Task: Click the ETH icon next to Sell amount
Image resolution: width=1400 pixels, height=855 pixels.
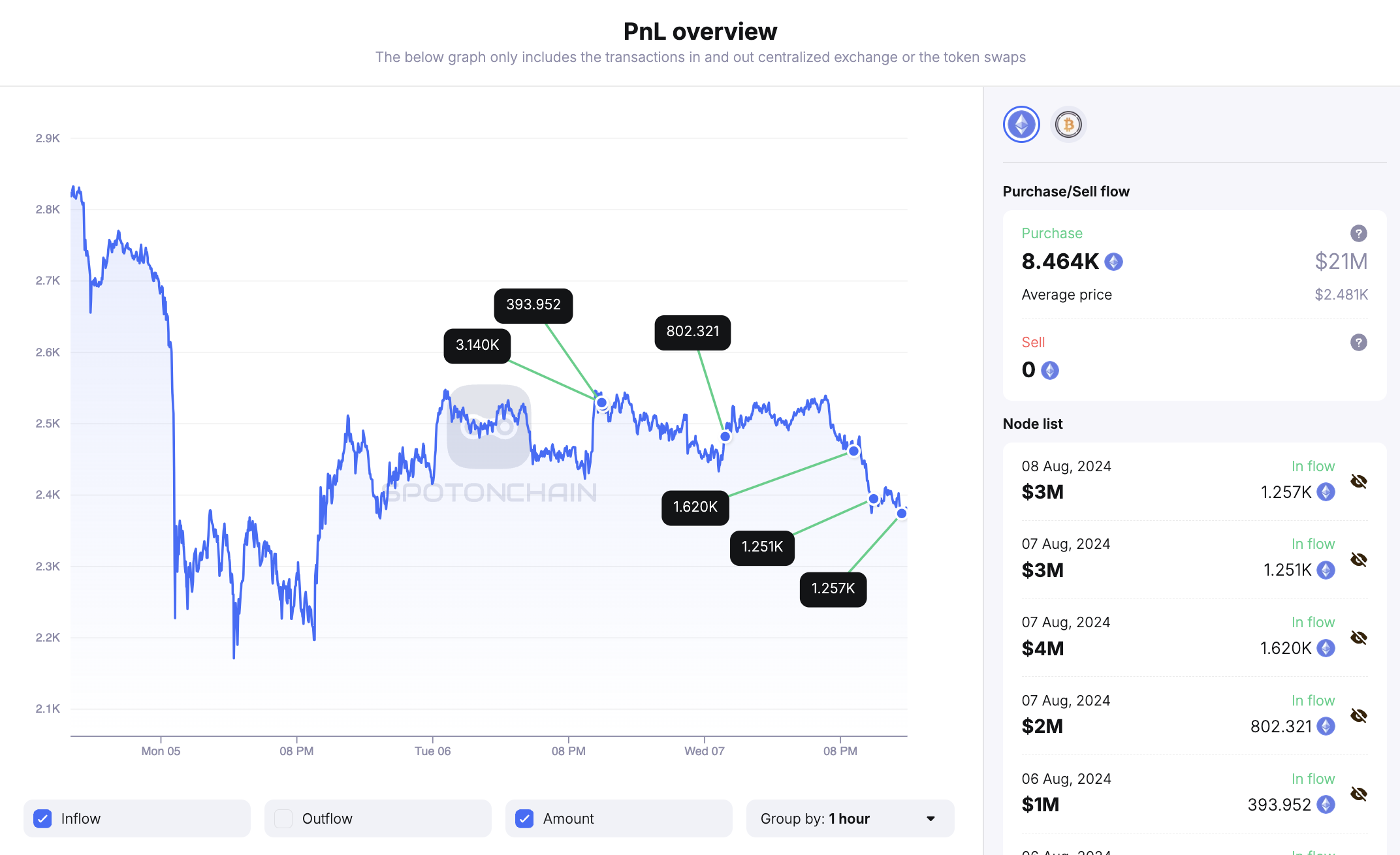Action: 1049,369
